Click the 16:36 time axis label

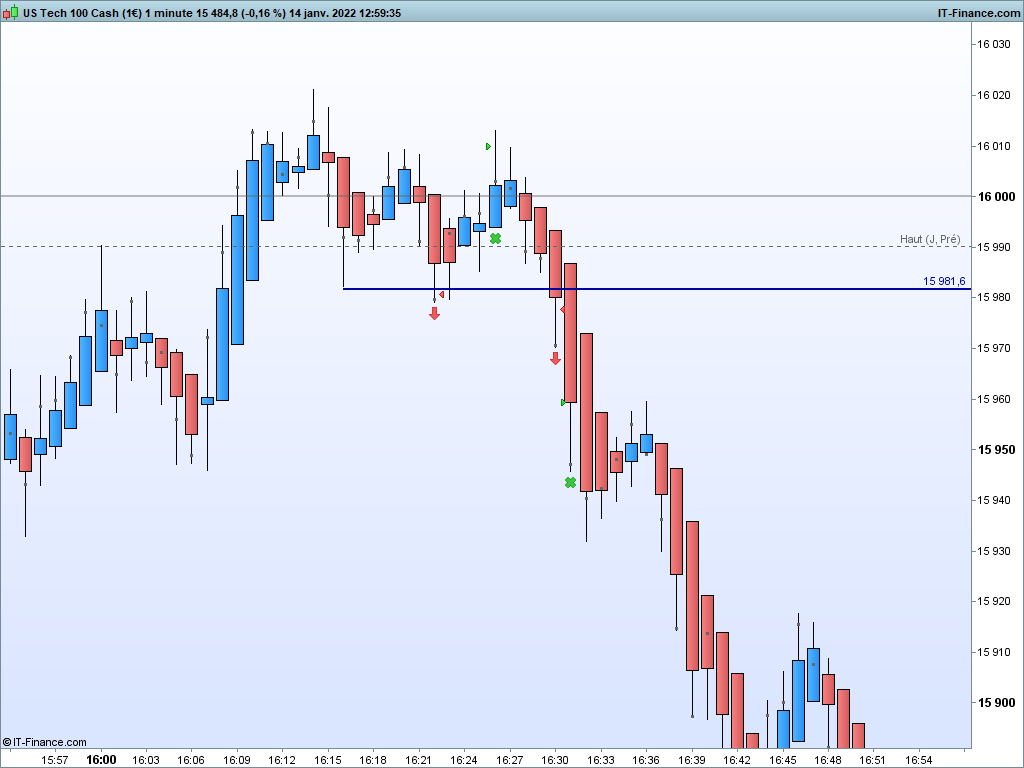646,760
